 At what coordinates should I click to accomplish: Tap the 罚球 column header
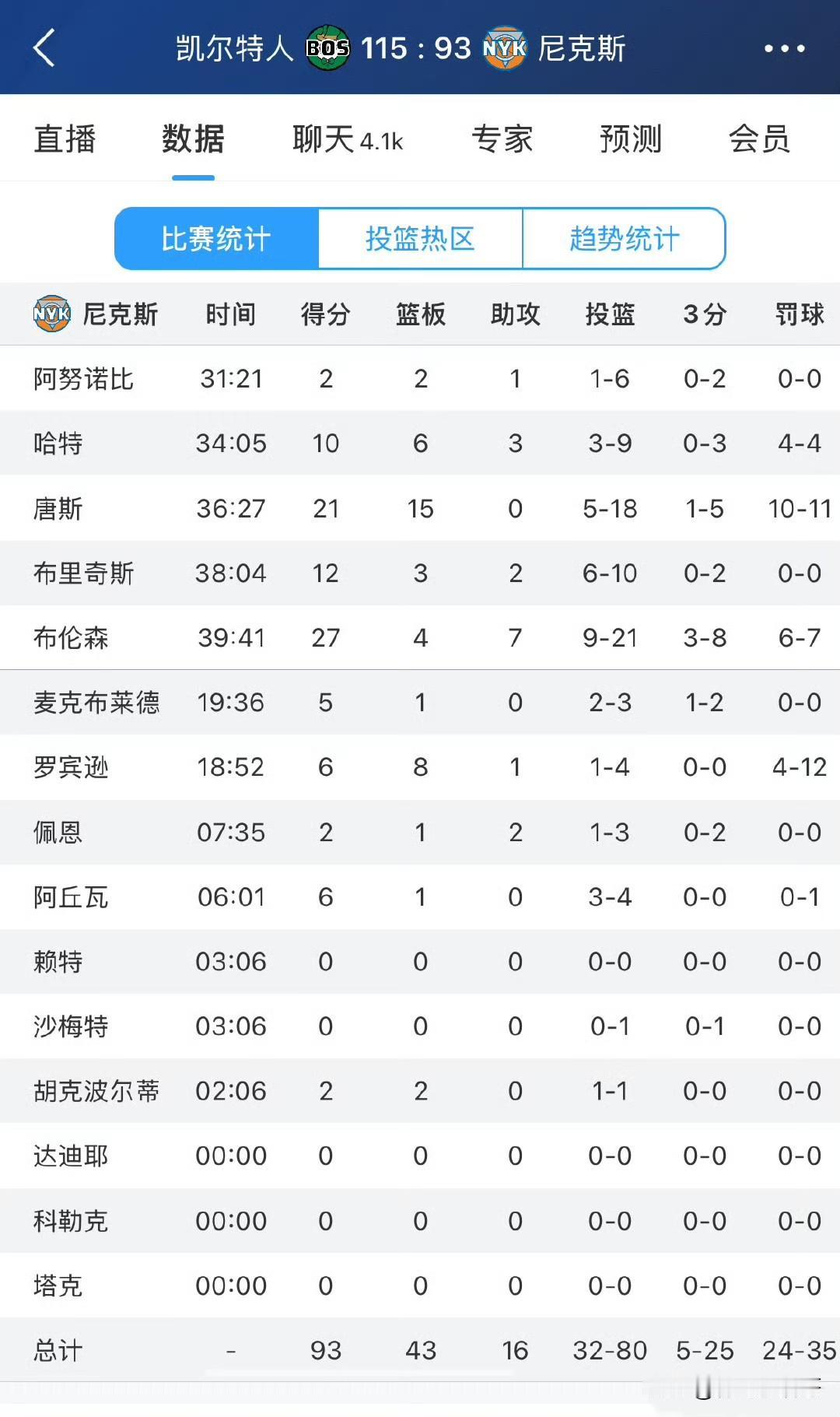pyautogui.click(x=800, y=314)
